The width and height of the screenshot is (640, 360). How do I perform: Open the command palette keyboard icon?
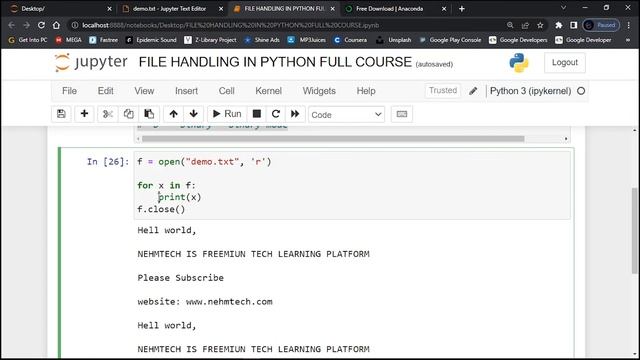tap(402, 114)
